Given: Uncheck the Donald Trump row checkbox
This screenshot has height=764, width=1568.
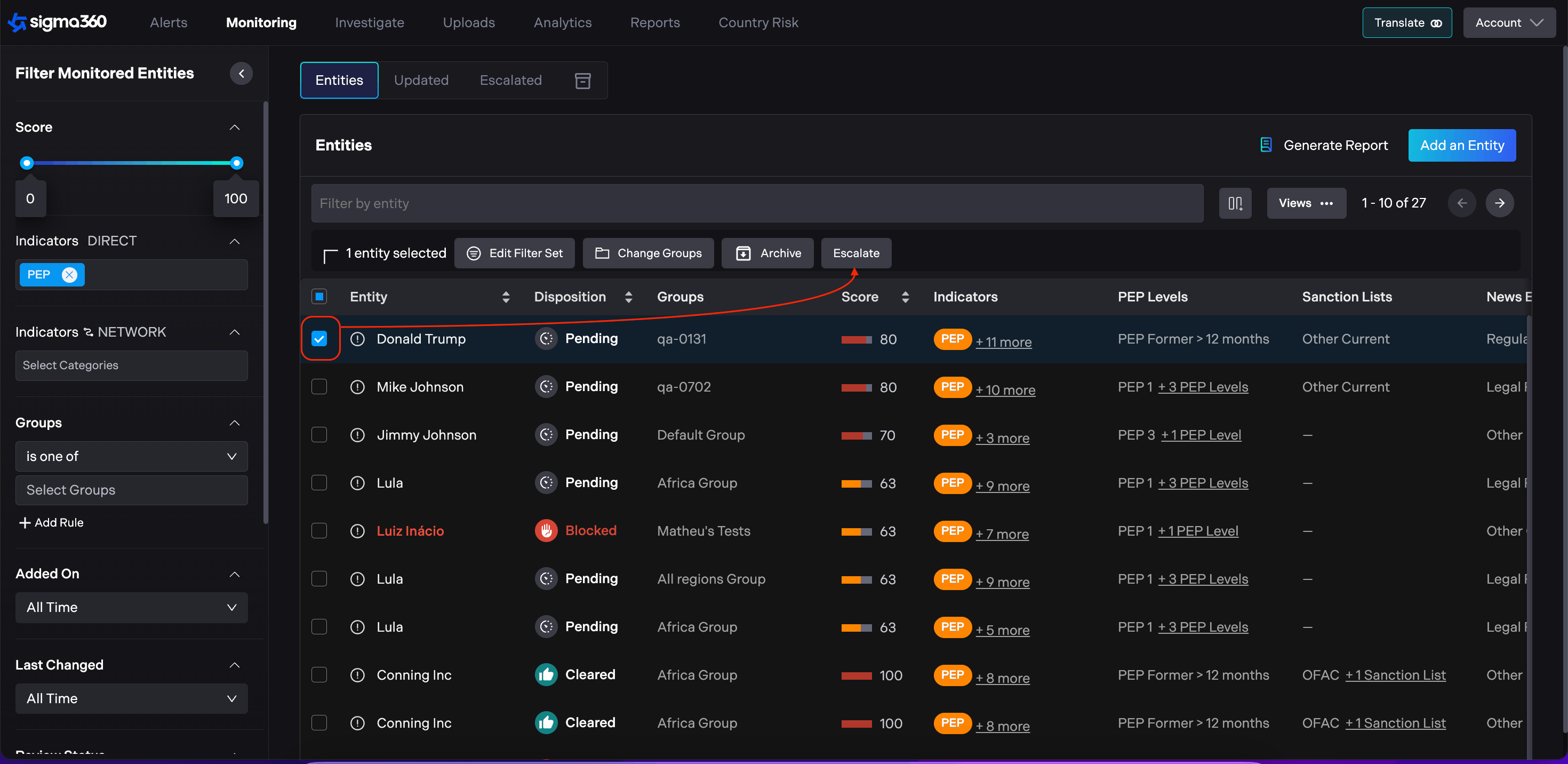Looking at the screenshot, I should [x=319, y=339].
